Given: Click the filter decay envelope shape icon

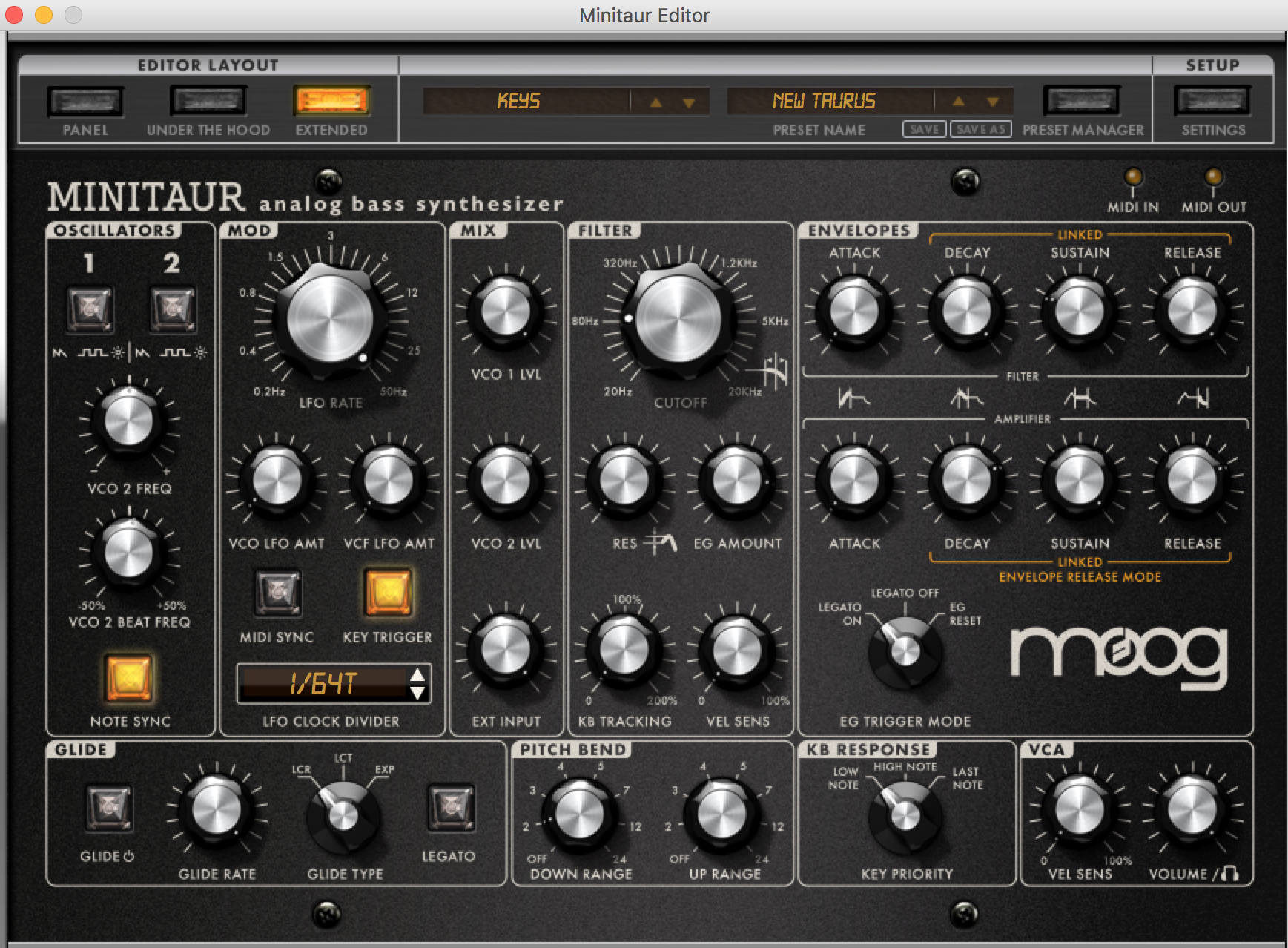Looking at the screenshot, I should pyautogui.click(x=966, y=399).
